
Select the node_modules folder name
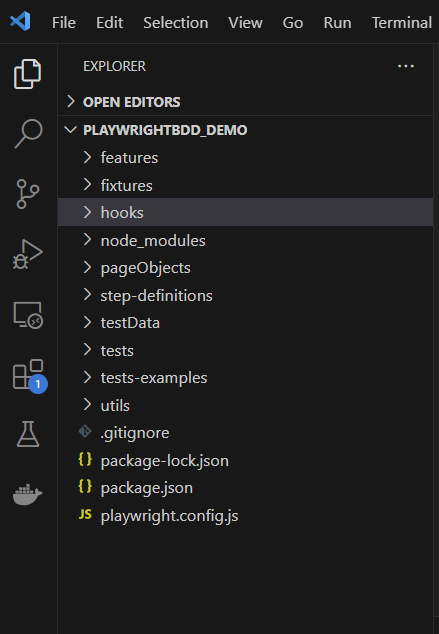[x=153, y=241]
